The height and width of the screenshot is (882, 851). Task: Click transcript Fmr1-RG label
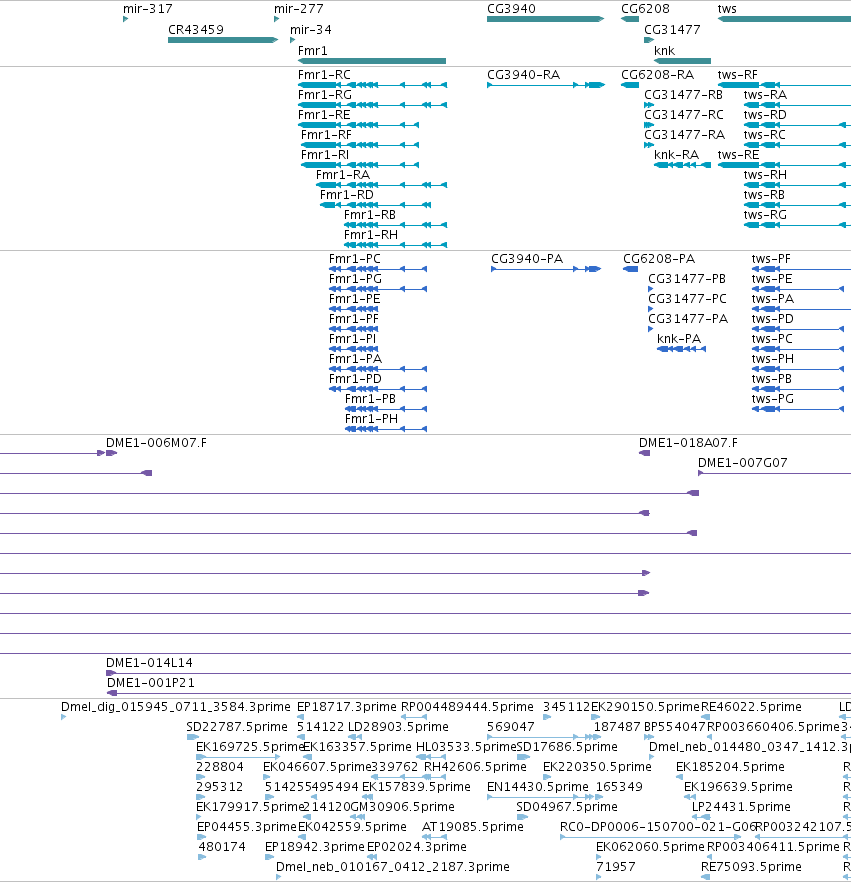pos(325,94)
